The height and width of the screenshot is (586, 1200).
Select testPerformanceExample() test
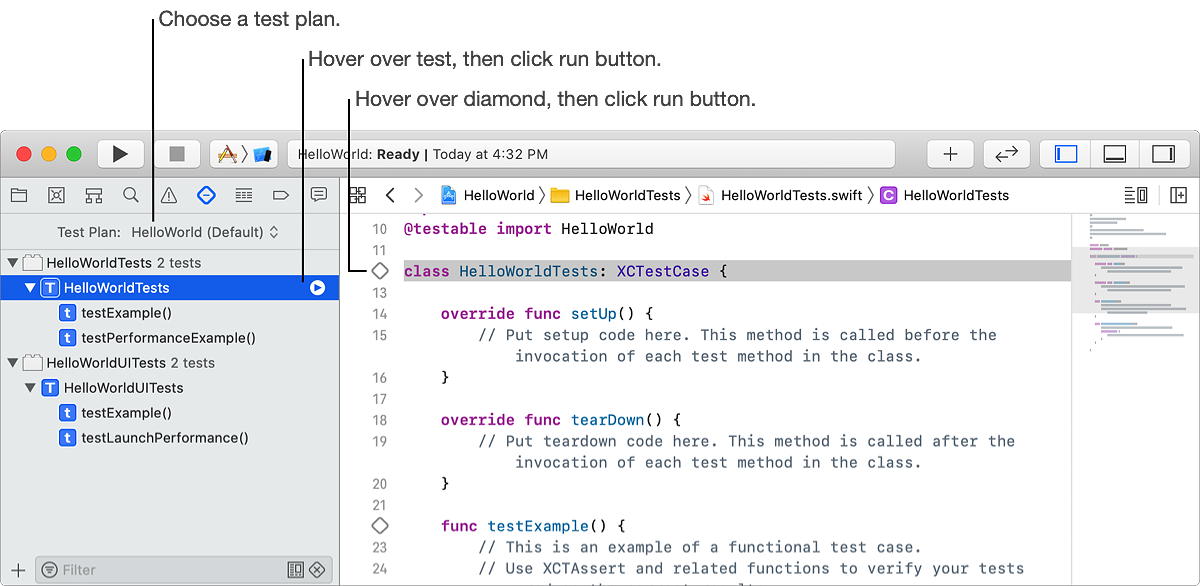tap(170, 338)
